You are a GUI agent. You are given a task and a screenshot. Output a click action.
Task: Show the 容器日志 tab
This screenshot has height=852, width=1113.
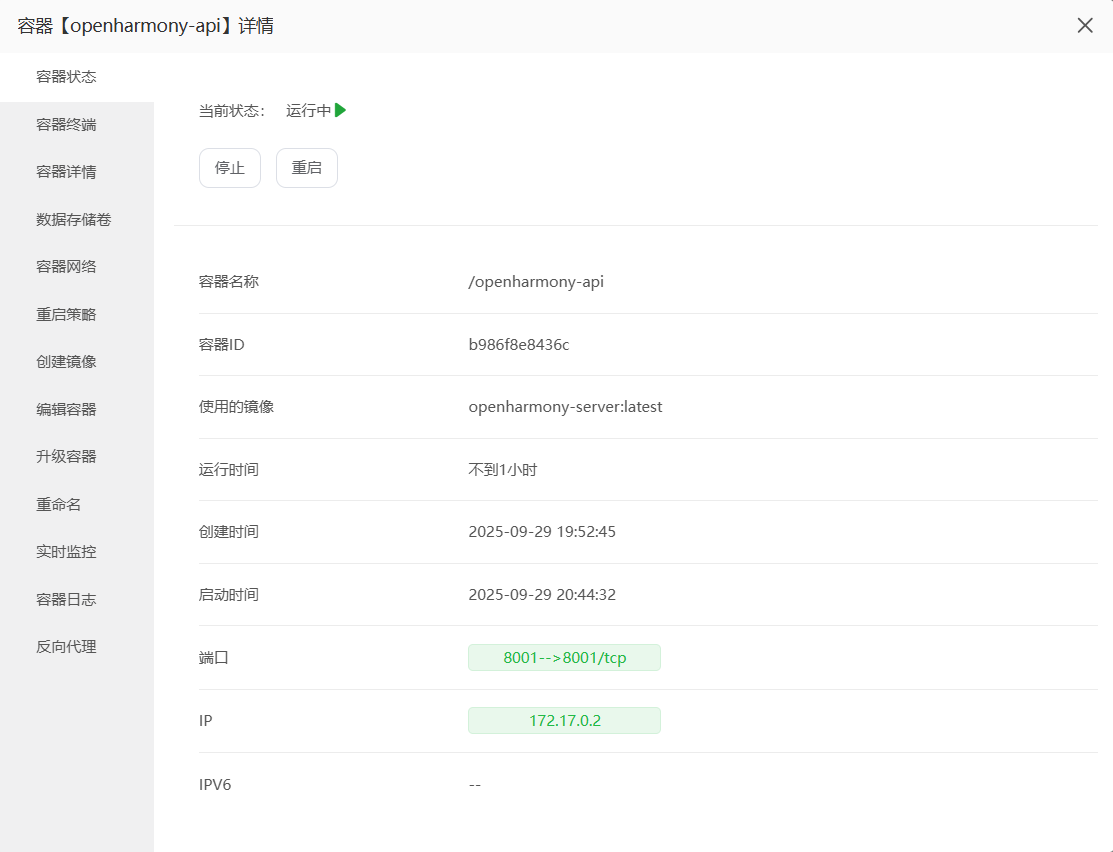[67, 600]
